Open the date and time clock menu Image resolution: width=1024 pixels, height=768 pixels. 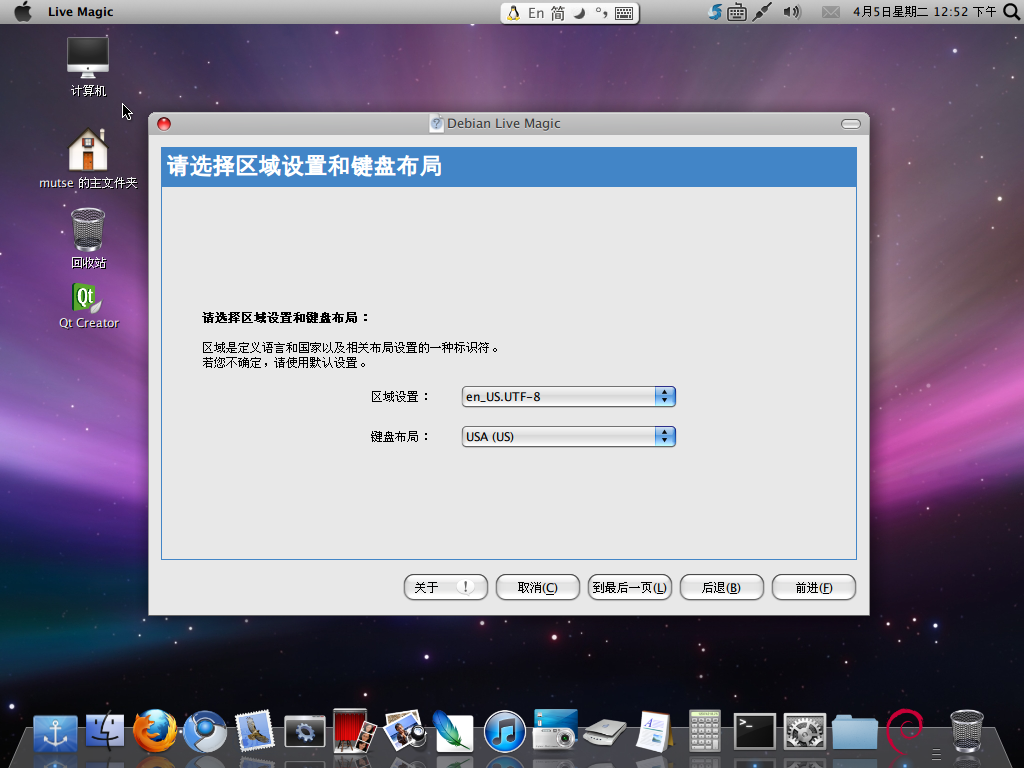[x=924, y=12]
